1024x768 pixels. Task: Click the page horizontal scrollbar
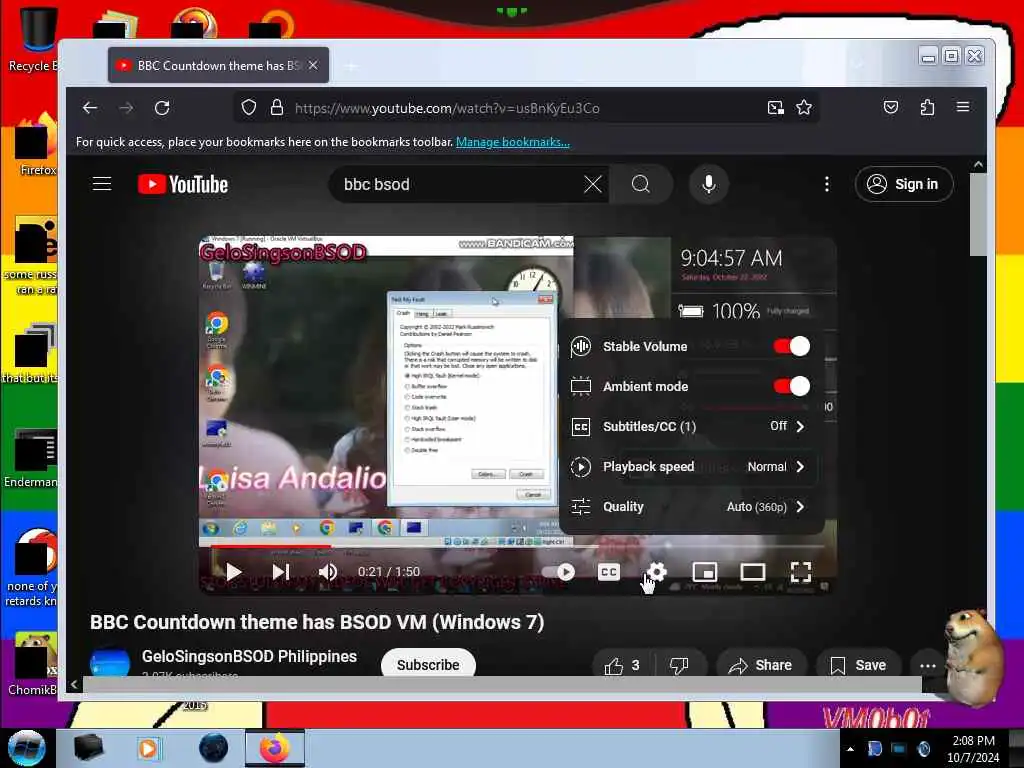pos(502,684)
